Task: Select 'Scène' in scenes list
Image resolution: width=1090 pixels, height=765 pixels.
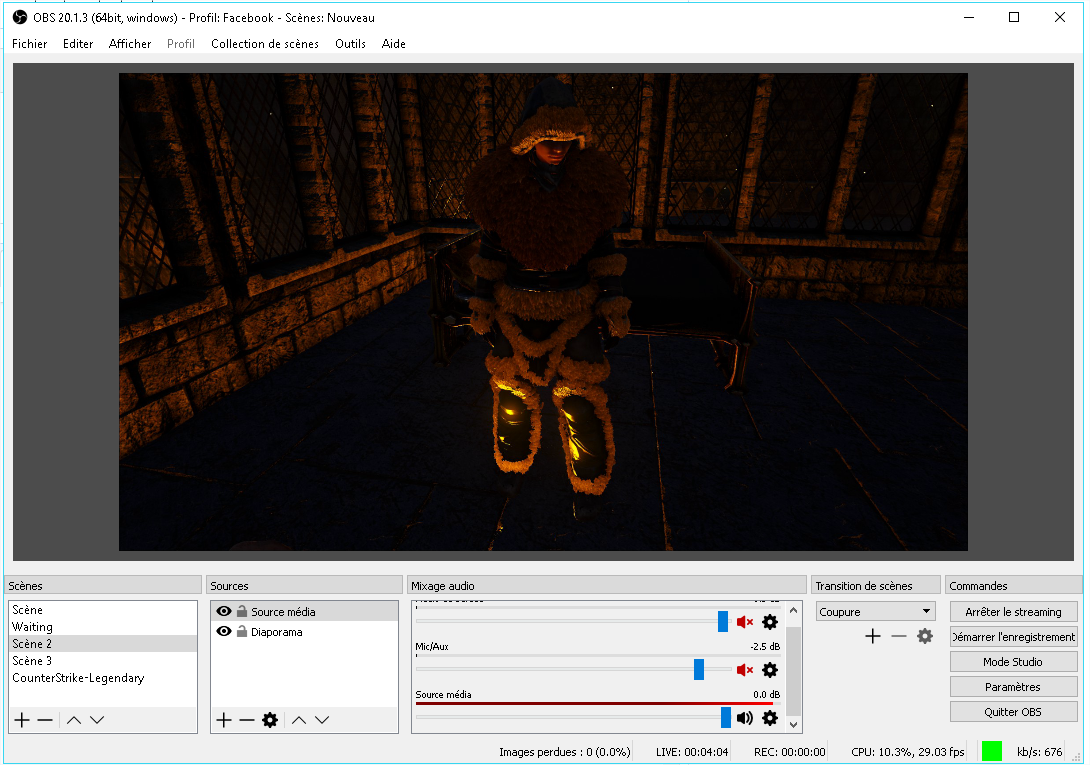Action: tap(103, 610)
